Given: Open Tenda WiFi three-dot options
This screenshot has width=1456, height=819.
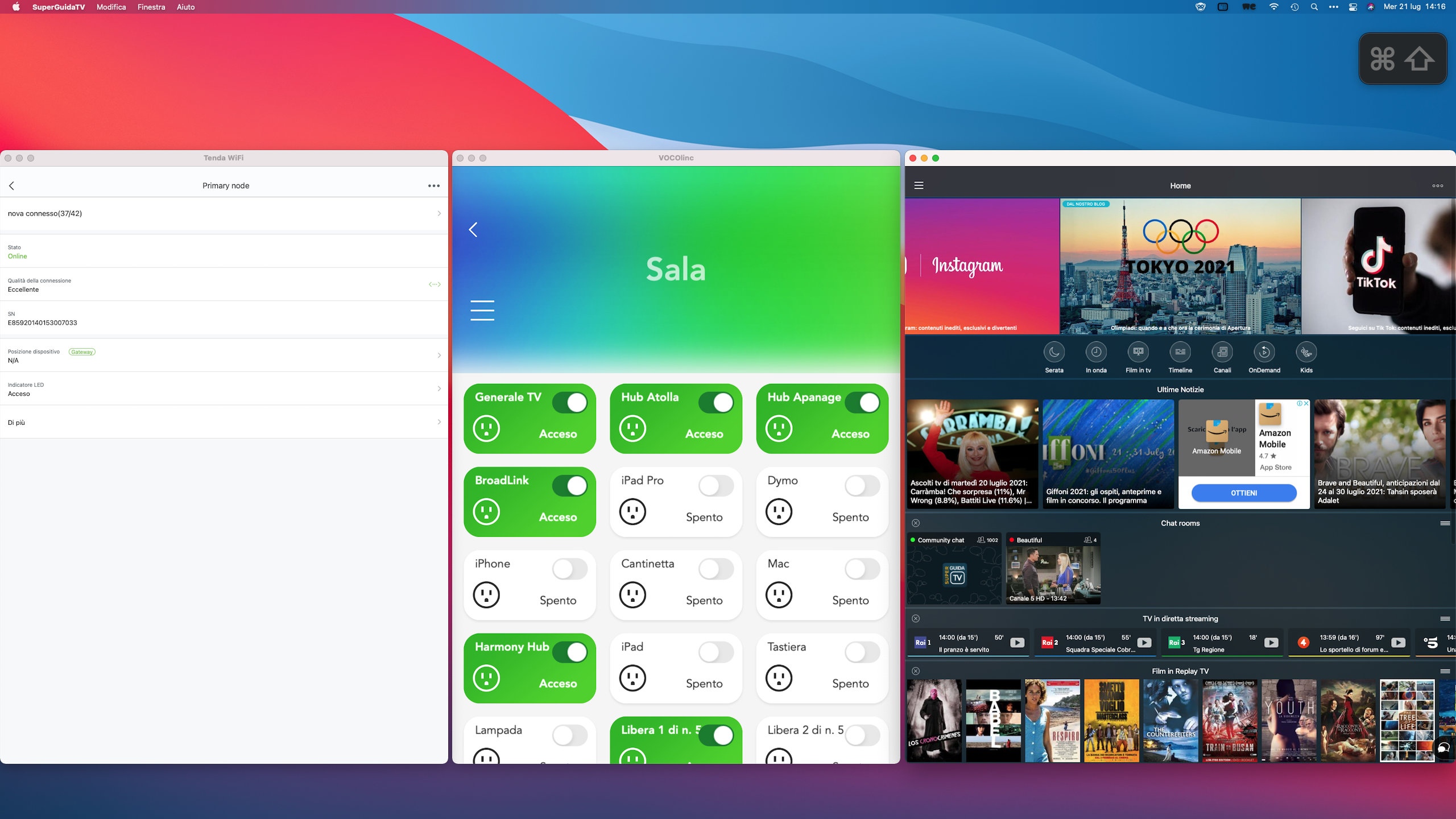Looking at the screenshot, I should pyautogui.click(x=433, y=185).
